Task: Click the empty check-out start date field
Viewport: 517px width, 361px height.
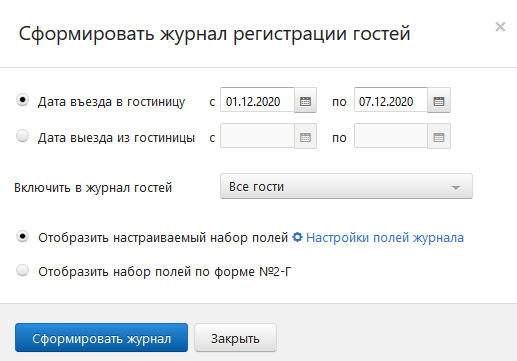Action: [x=257, y=136]
